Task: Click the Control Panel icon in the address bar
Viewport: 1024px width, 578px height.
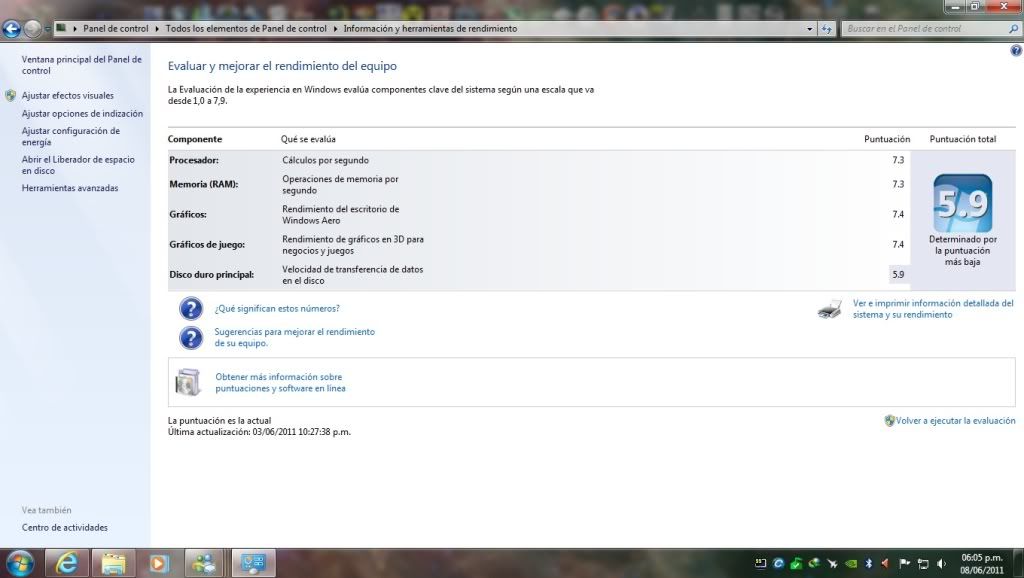Action: (x=61, y=28)
